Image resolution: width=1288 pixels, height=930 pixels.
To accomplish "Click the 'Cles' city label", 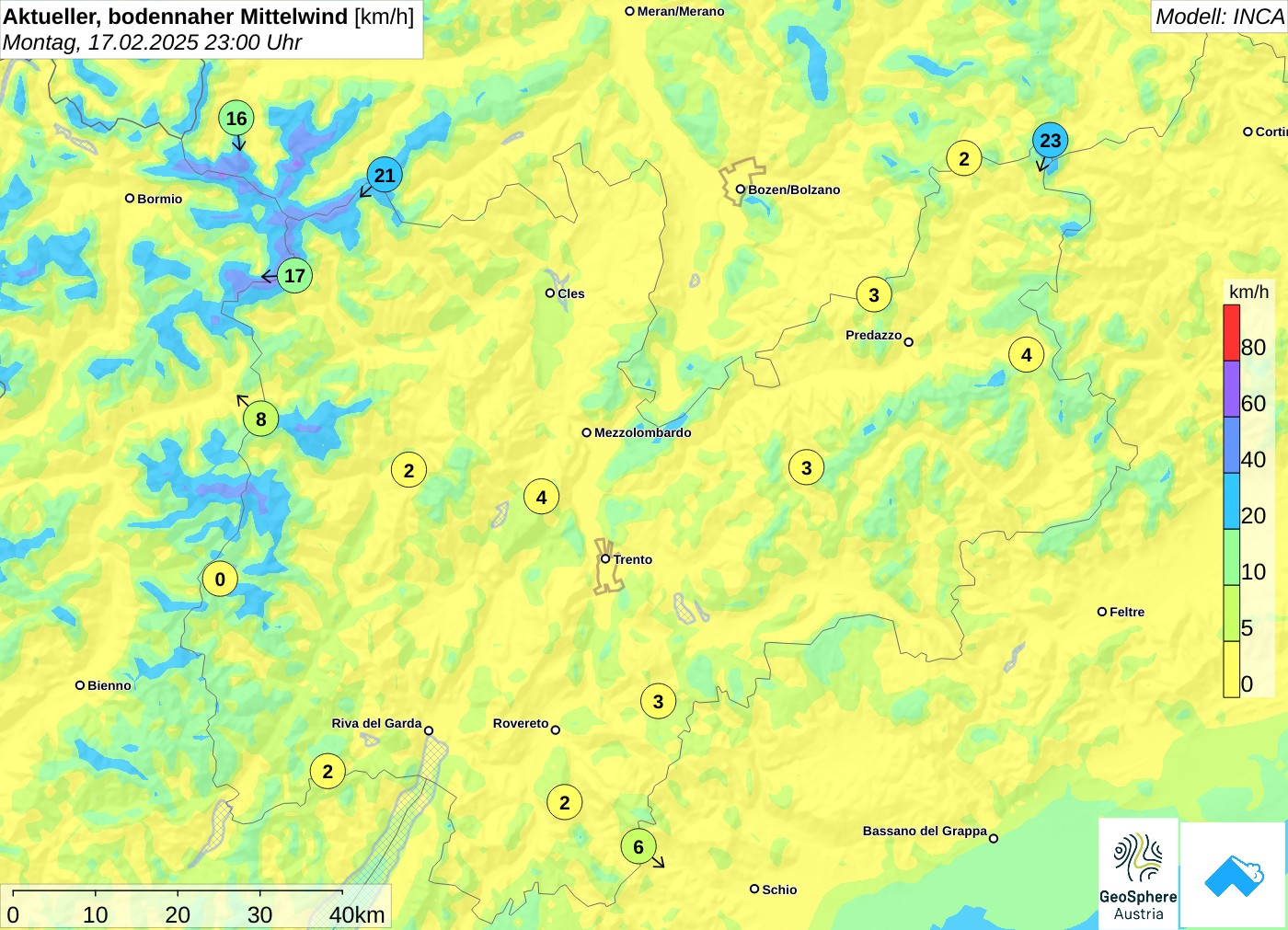I will click(571, 293).
